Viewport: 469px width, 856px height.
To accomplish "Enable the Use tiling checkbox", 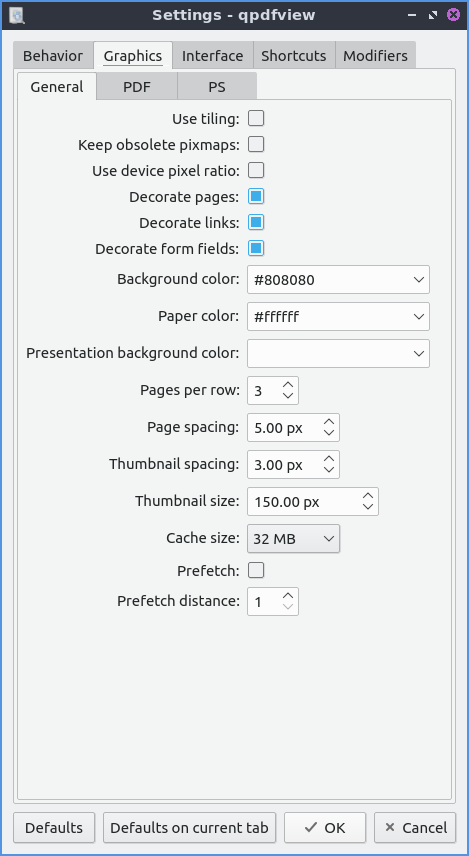I will pos(256,118).
